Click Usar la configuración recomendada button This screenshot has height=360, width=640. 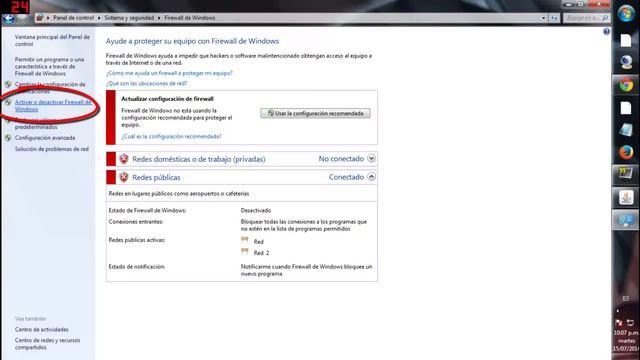click(x=316, y=113)
